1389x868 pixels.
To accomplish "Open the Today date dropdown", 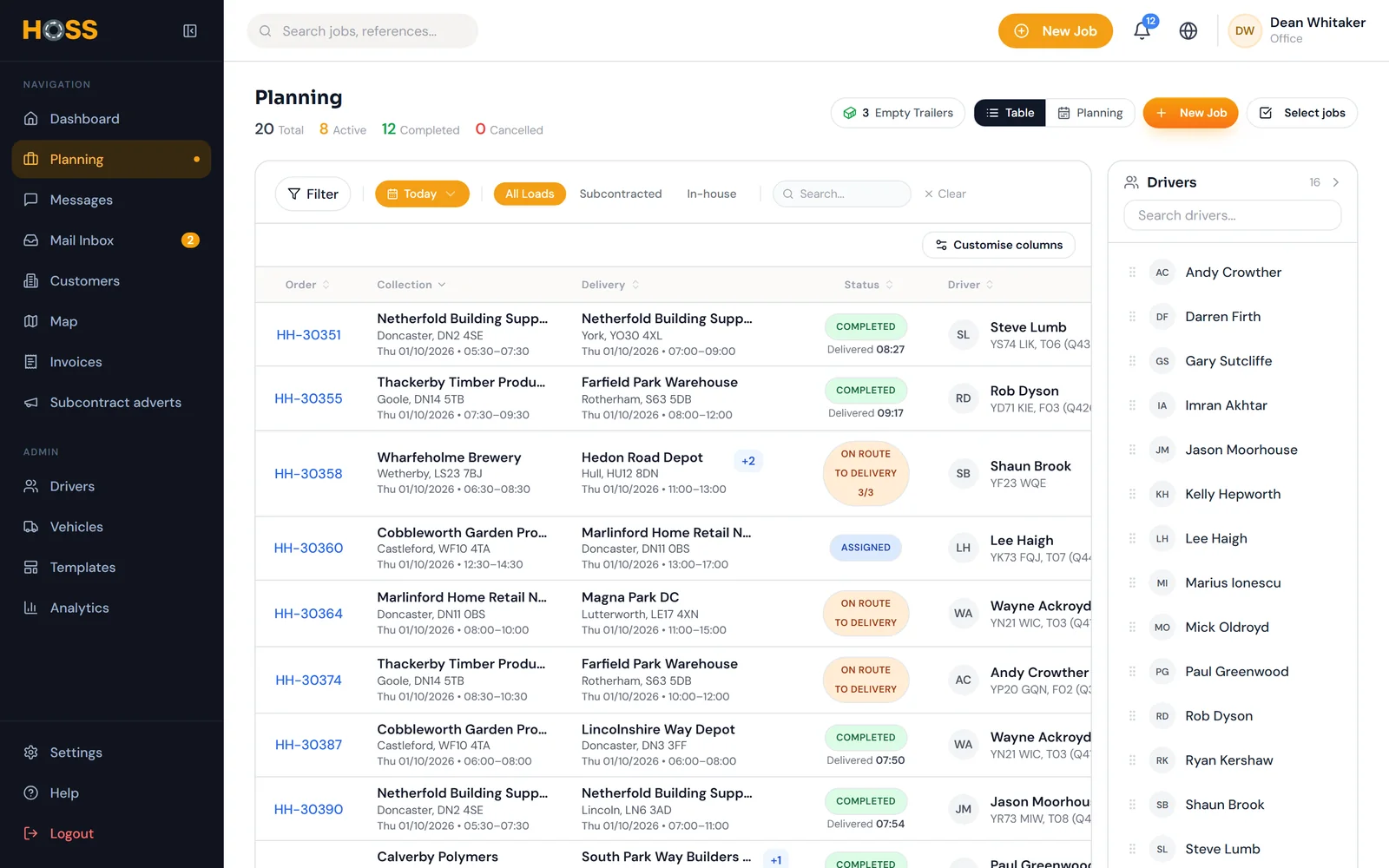I will click(x=422, y=194).
